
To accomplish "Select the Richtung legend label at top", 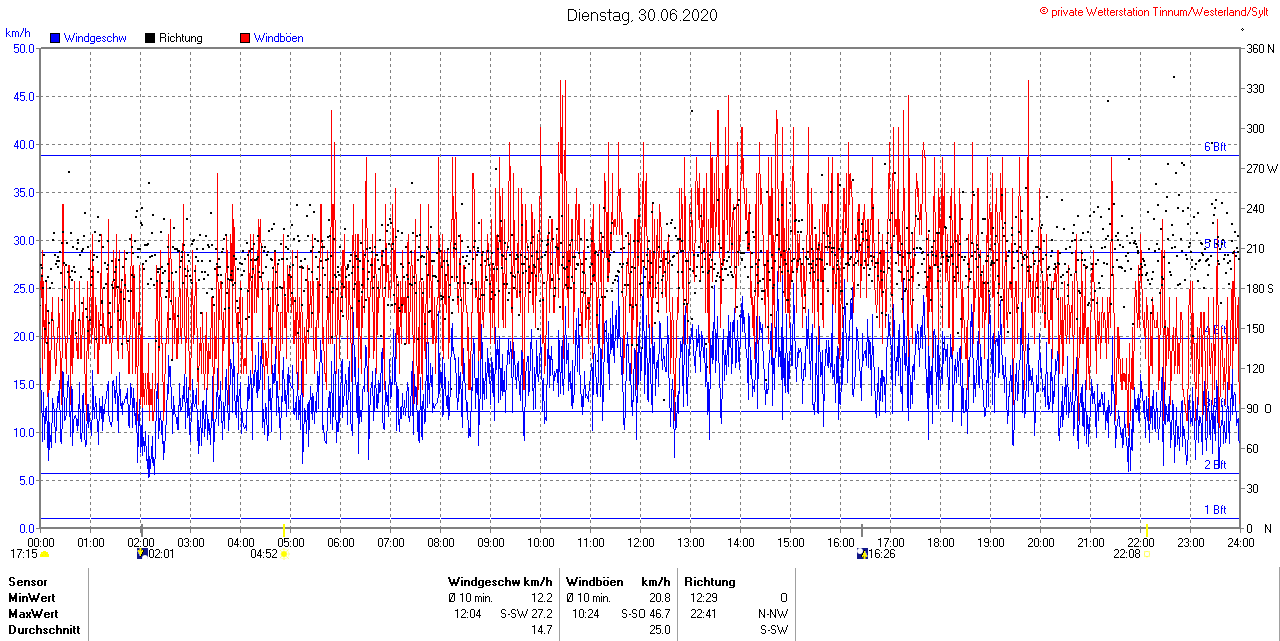I will point(181,38).
